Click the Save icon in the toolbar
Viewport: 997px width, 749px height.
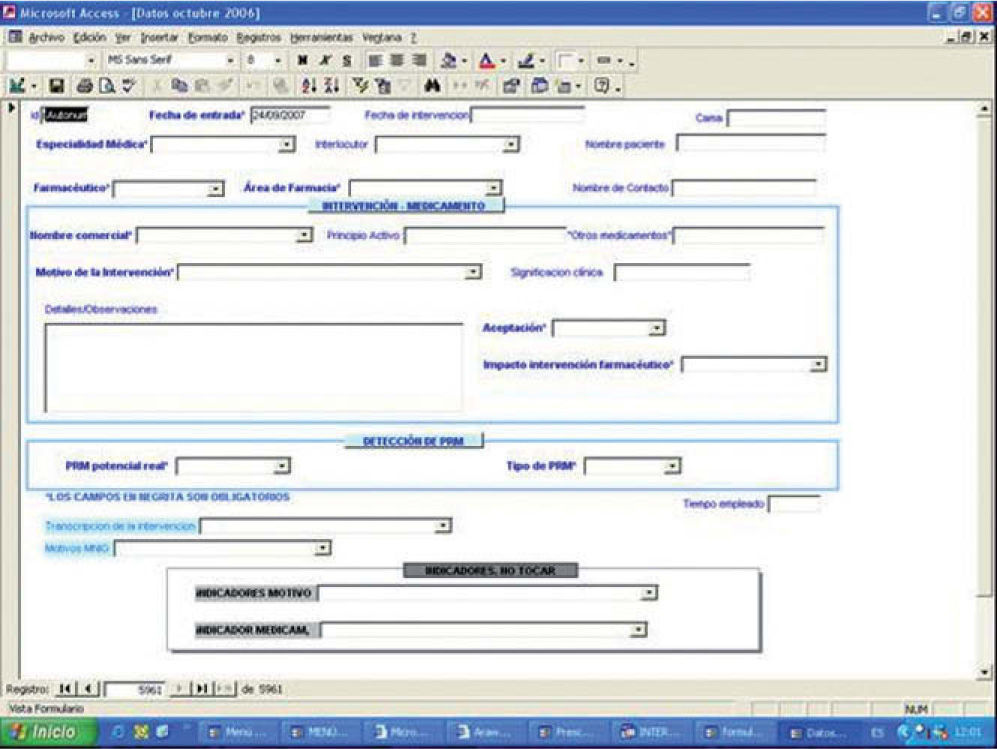coord(57,86)
